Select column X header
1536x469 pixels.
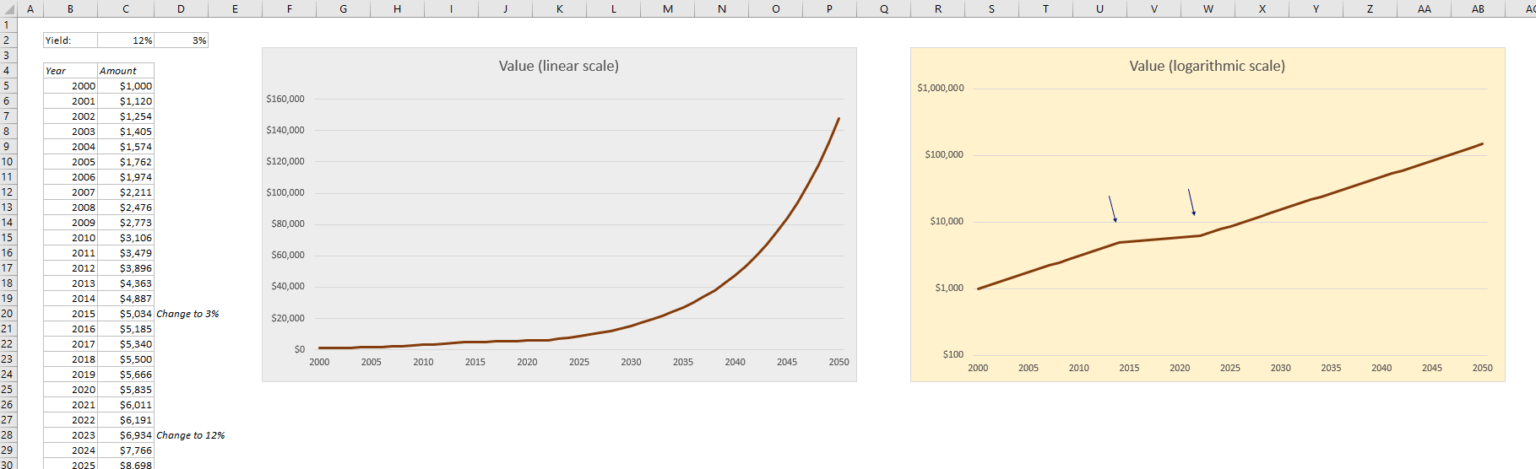click(x=1262, y=8)
